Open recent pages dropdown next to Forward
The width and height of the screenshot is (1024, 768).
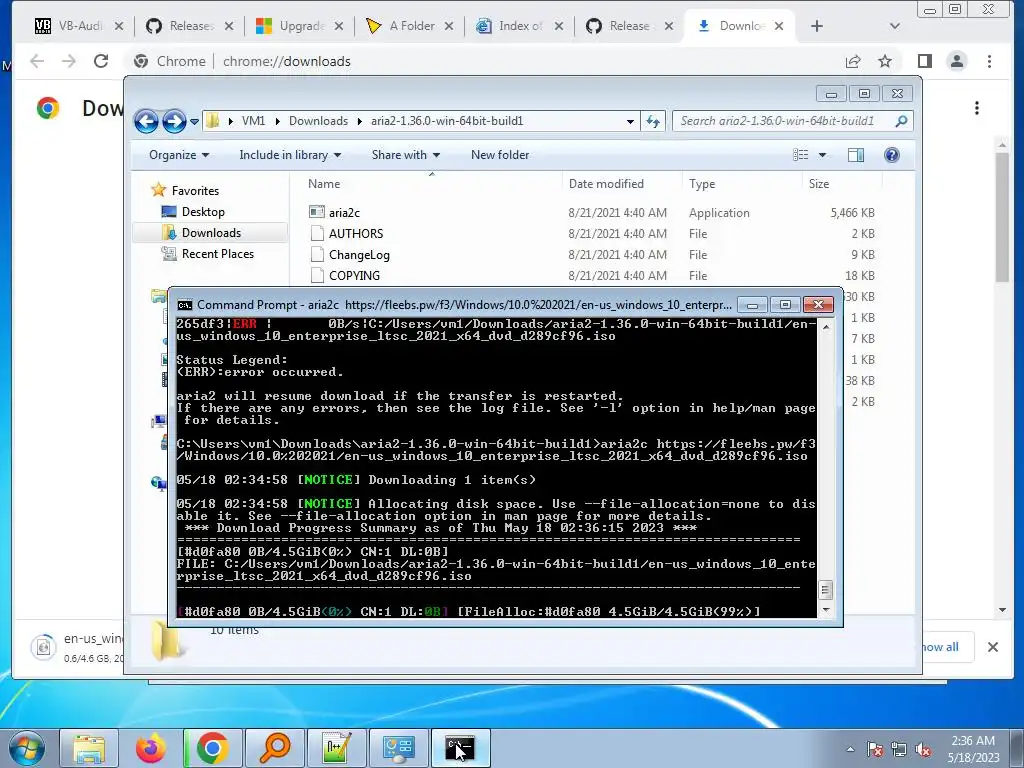click(x=194, y=122)
